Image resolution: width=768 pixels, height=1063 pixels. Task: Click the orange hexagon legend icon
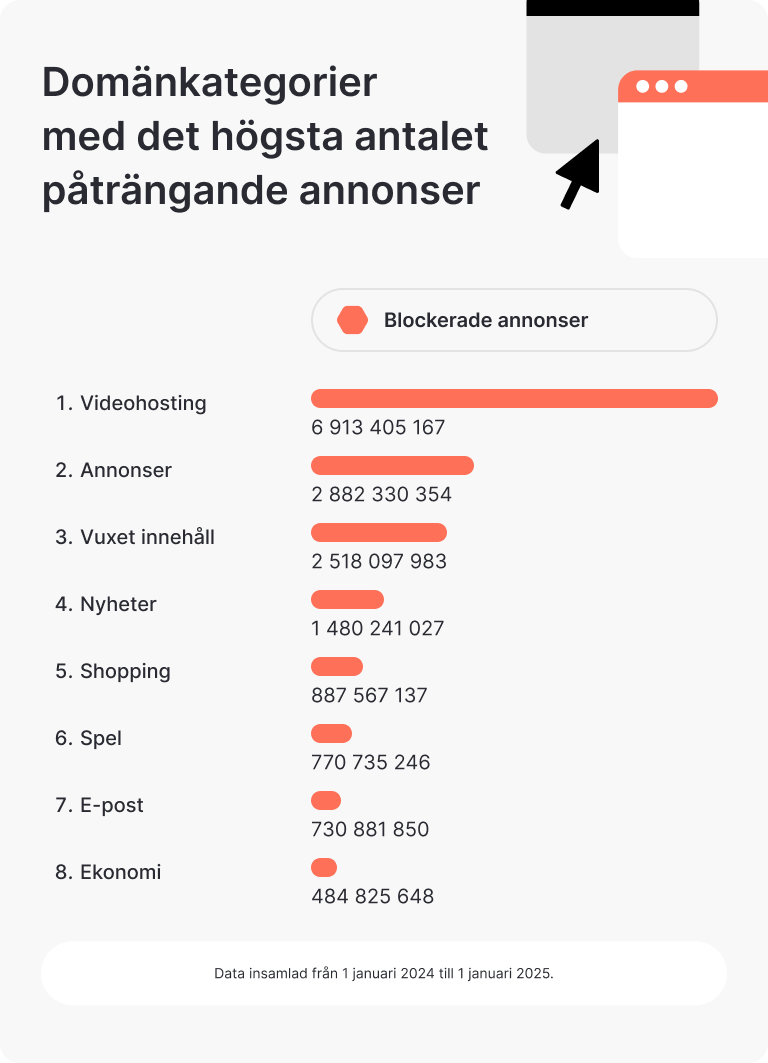tap(353, 320)
